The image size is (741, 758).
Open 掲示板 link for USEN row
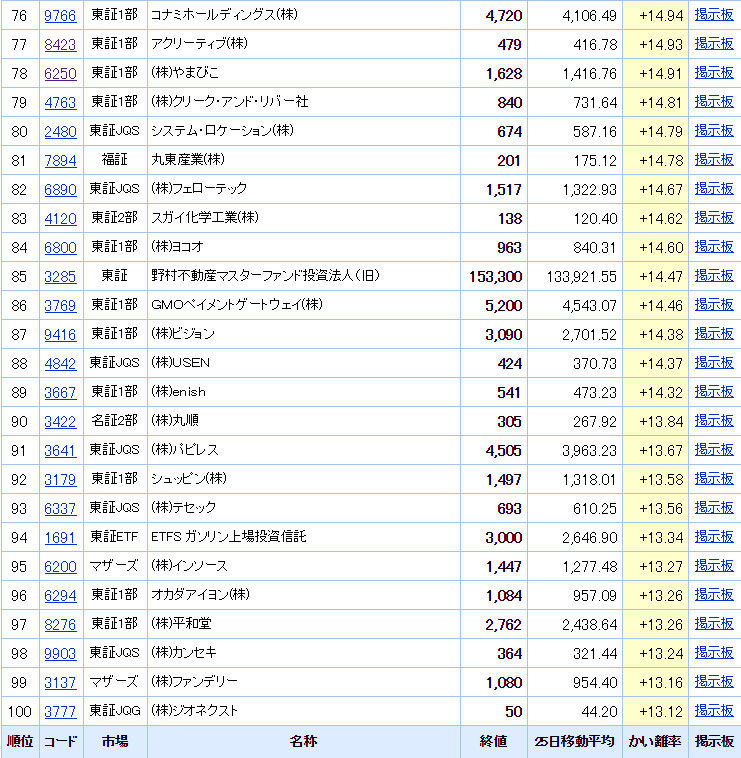pyautogui.click(x=714, y=363)
